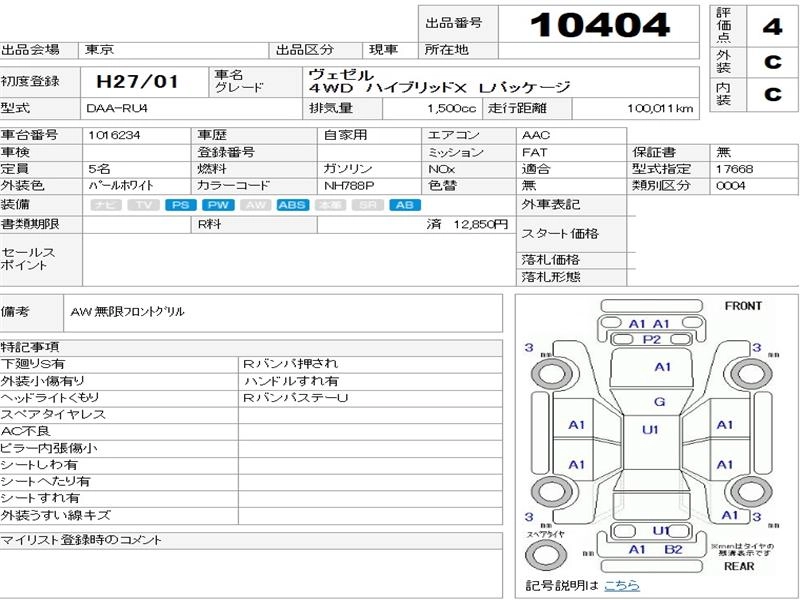Click the type designation number 17668

[x=734, y=169]
